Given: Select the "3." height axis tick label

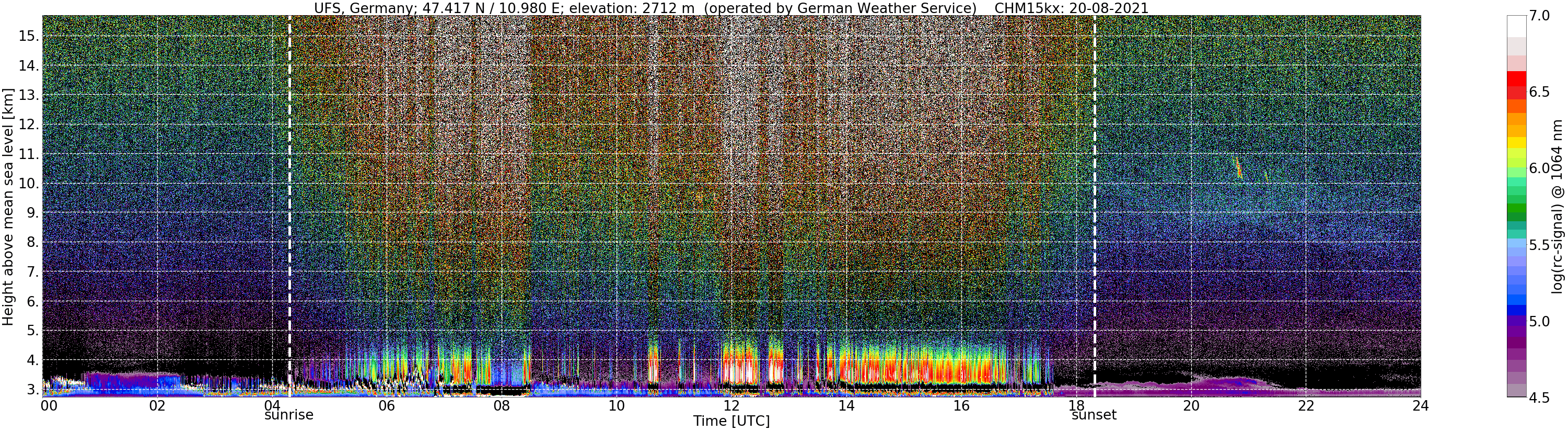Looking at the screenshot, I should pyautogui.click(x=32, y=390).
